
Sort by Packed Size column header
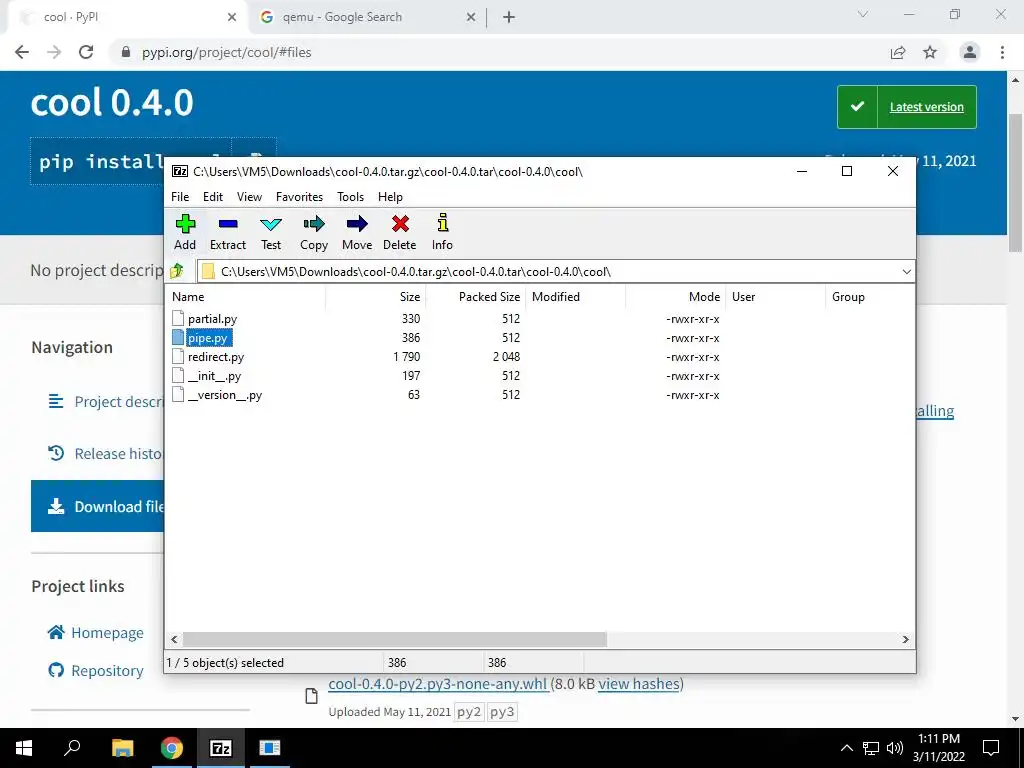pos(476,296)
